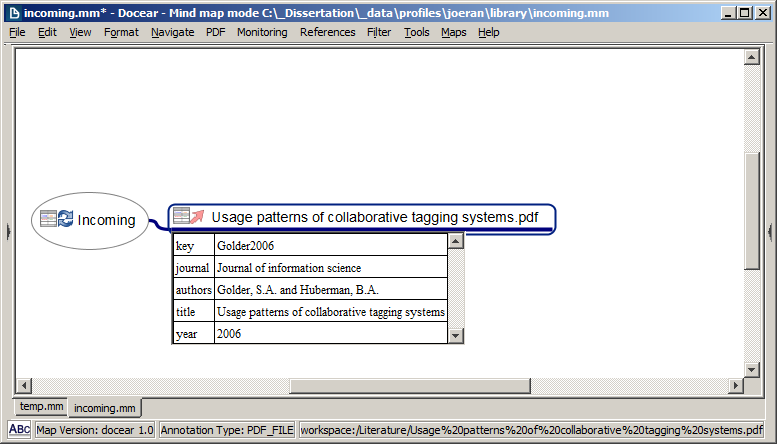Click the 'title' attribute name cell
This screenshot has height=444, width=777.
coord(194,311)
